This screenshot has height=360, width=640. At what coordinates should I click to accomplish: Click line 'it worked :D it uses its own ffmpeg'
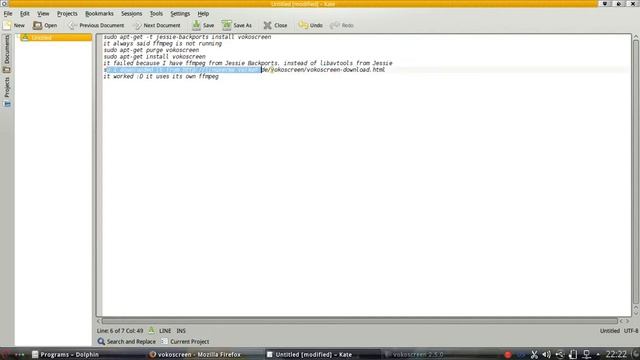pos(161,76)
